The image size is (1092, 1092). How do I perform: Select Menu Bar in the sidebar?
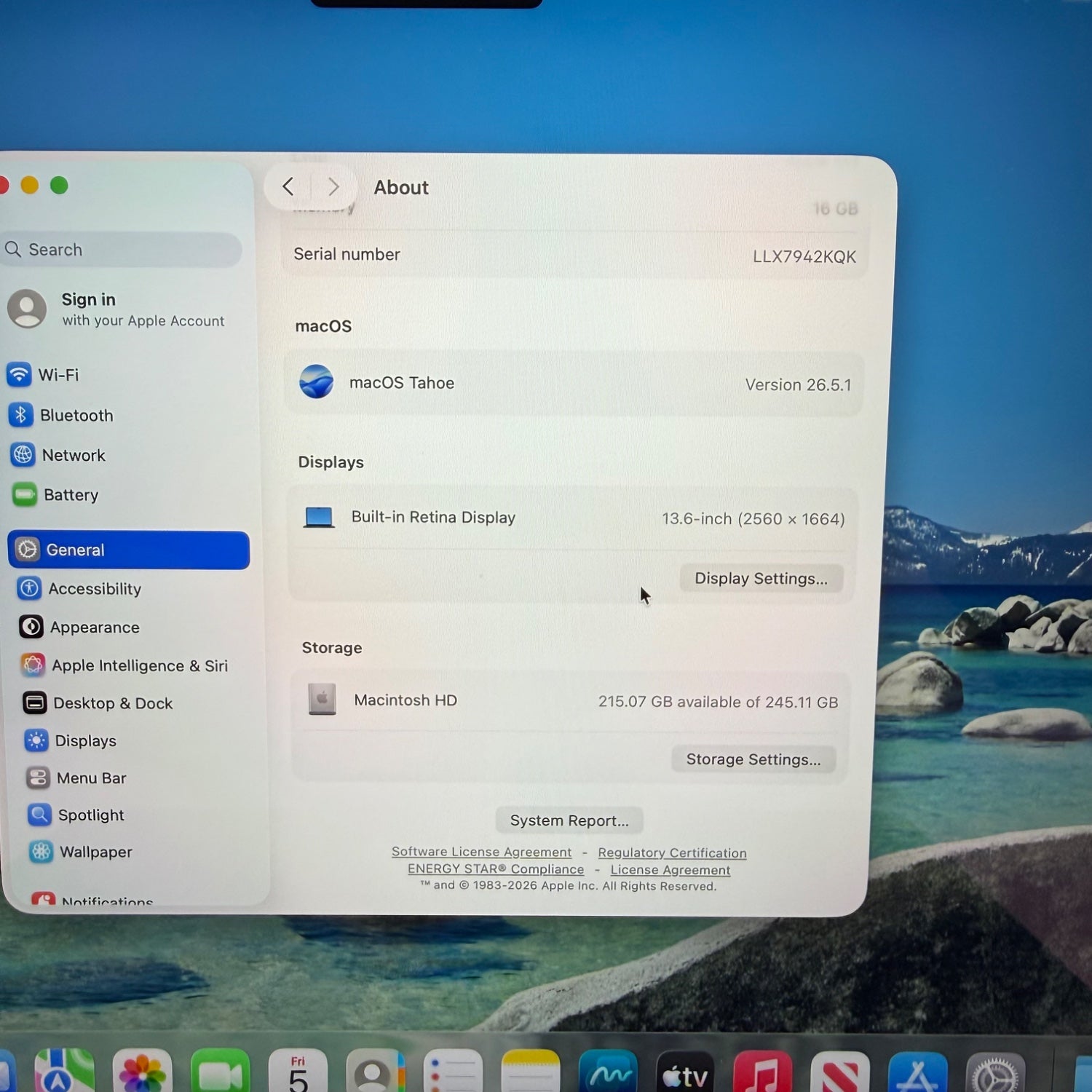[142, 778]
